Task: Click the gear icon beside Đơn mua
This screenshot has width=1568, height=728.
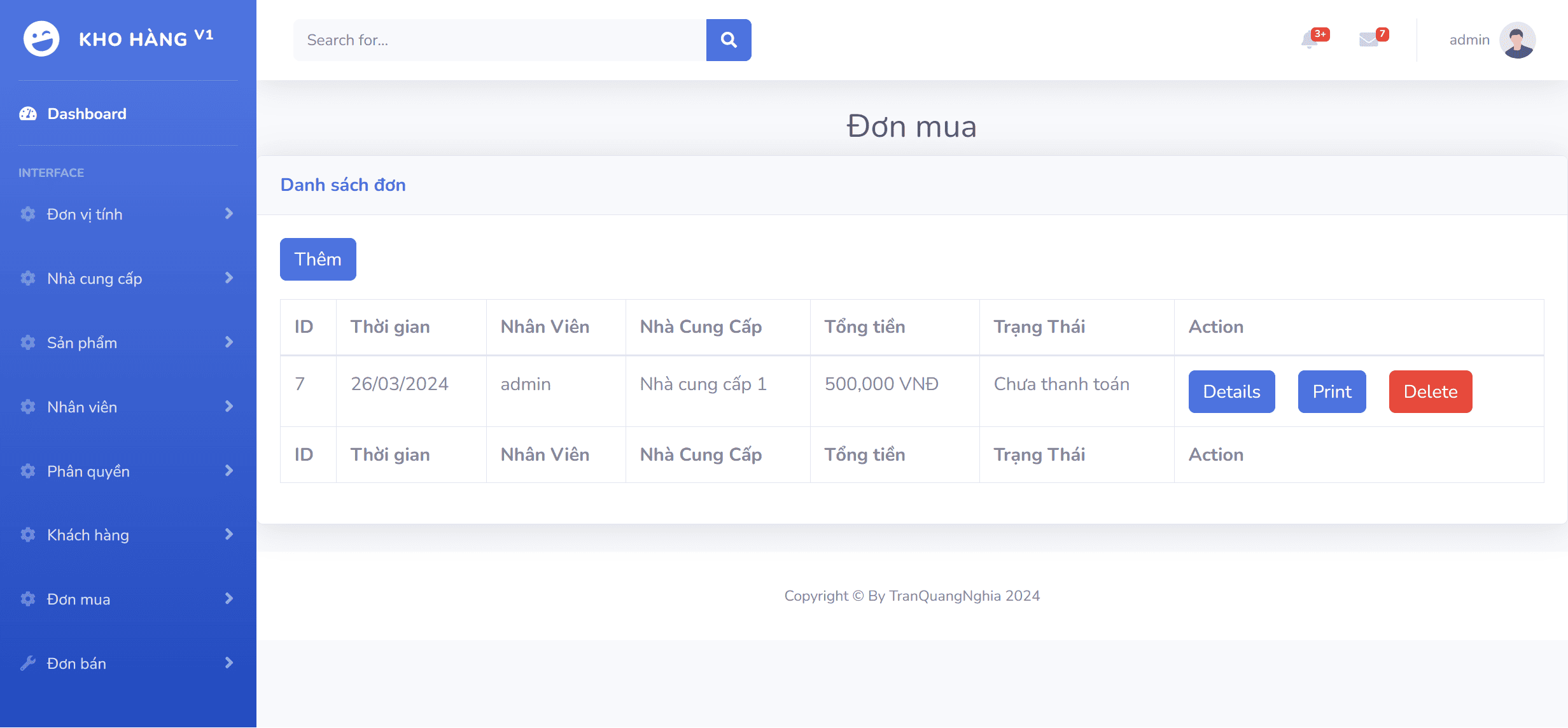Action: [x=28, y=599]
